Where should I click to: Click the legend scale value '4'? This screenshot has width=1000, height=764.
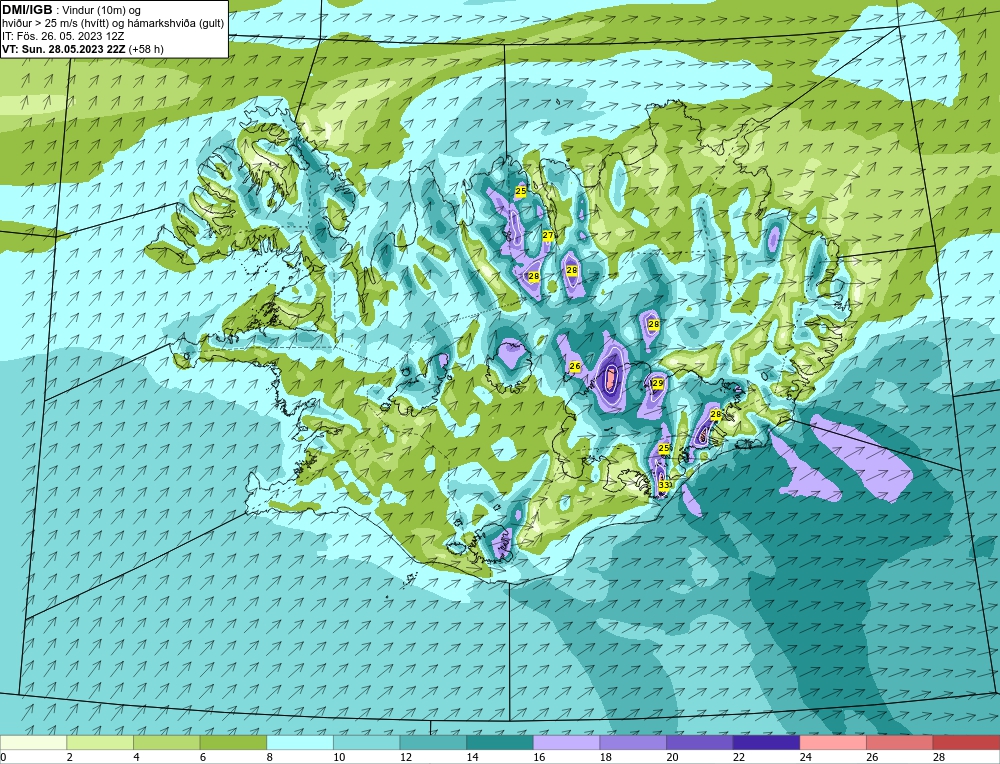tap(136, 757)
